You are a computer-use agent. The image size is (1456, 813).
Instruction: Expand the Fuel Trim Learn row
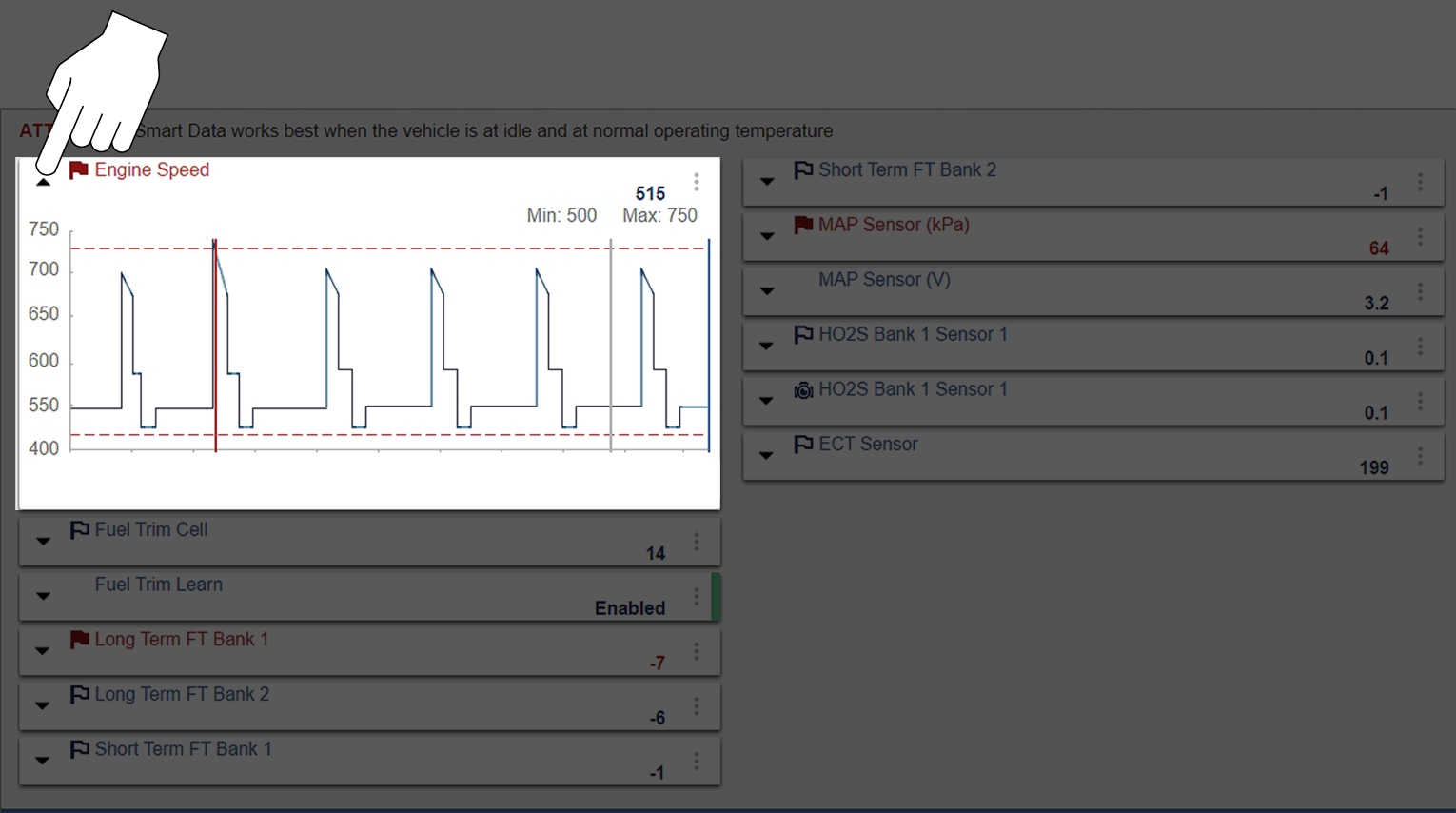click(43, 596)
